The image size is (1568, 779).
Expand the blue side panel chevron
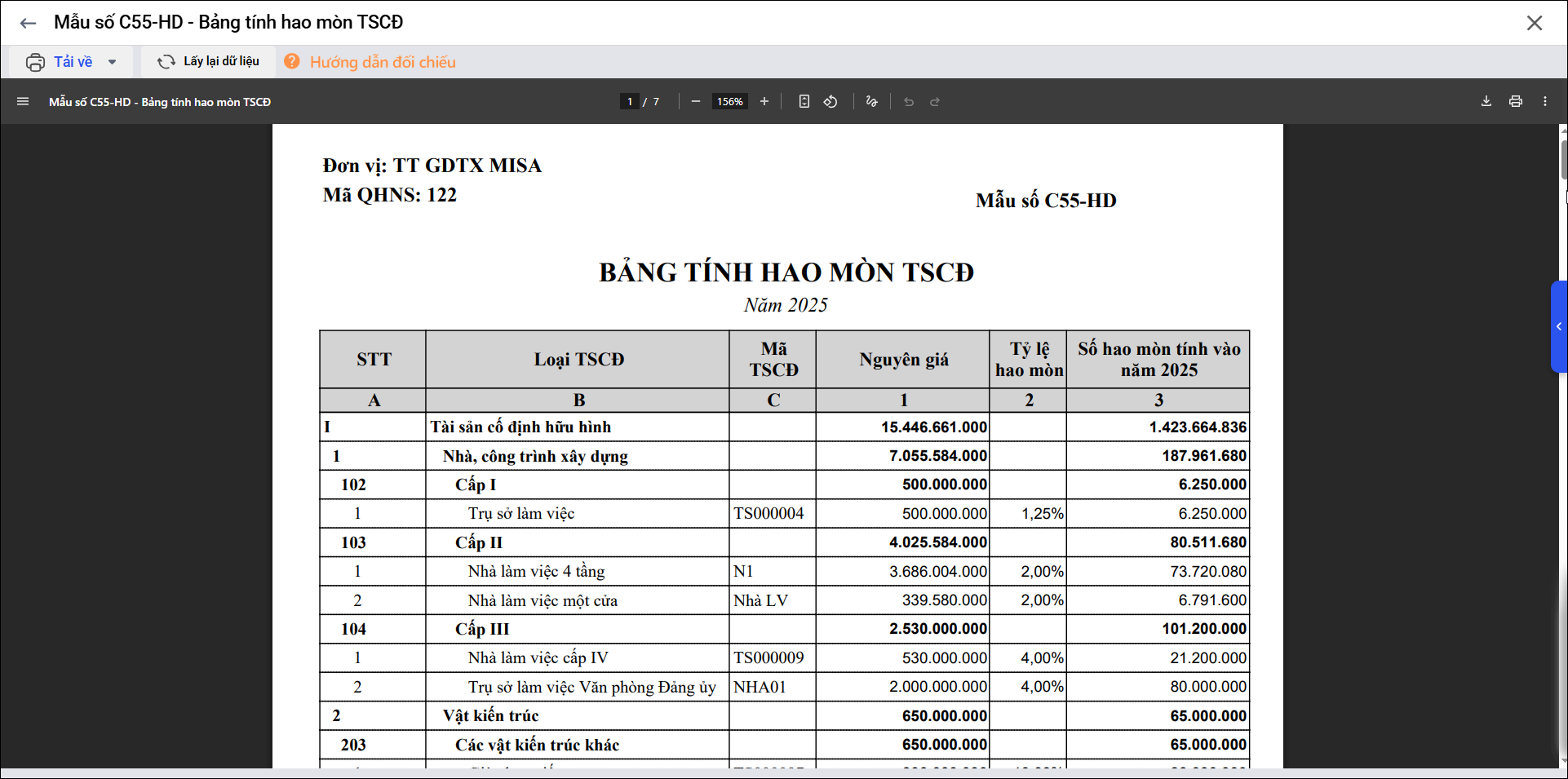pyautogui.click(x=1559, y=327)
